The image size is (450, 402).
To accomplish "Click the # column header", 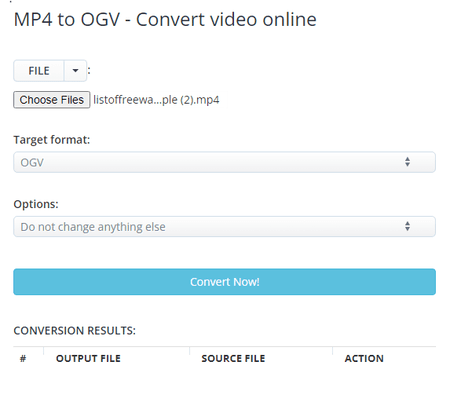I will (23, 359).
